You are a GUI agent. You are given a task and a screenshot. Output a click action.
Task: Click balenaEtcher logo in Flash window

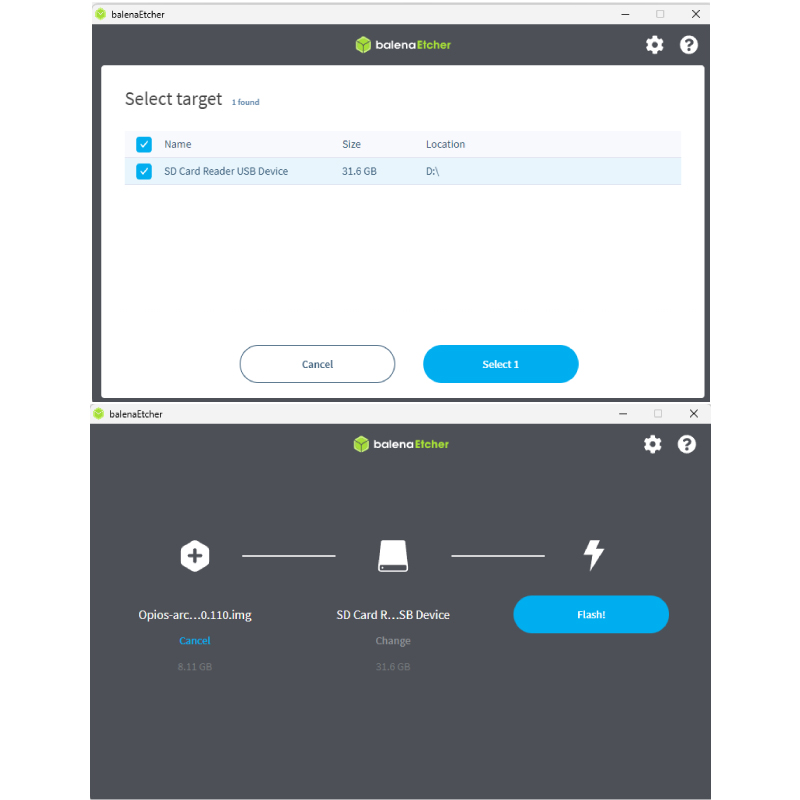point(401,444)
